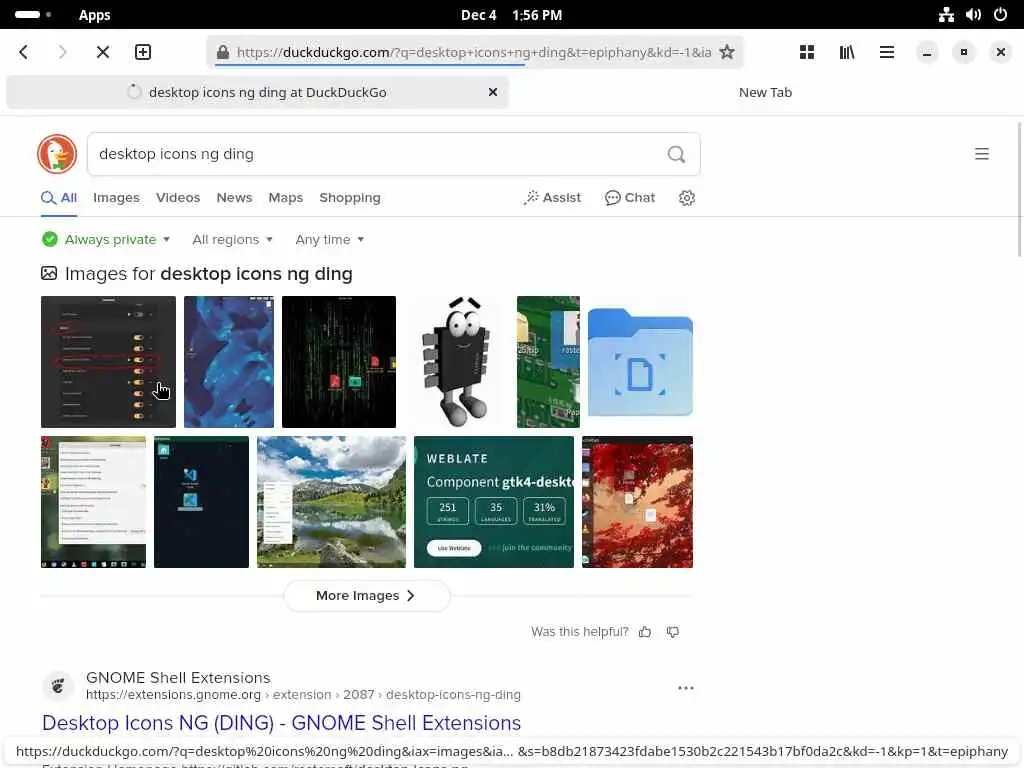Open the dark green desktop menu thumbnail

point(93,502)
